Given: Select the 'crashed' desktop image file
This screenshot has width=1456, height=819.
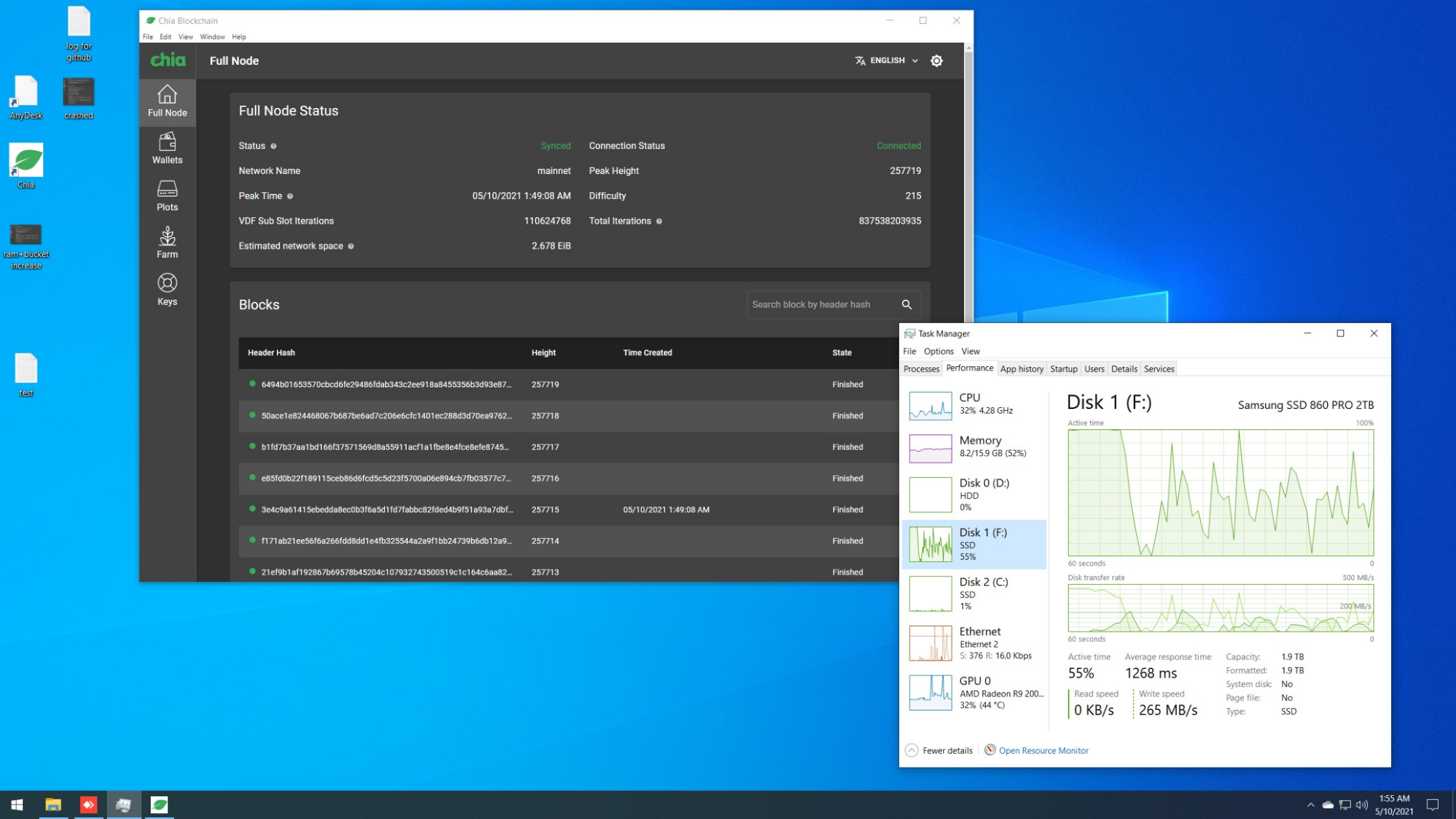Looking at the screenshot, I should tap(78, 98).
